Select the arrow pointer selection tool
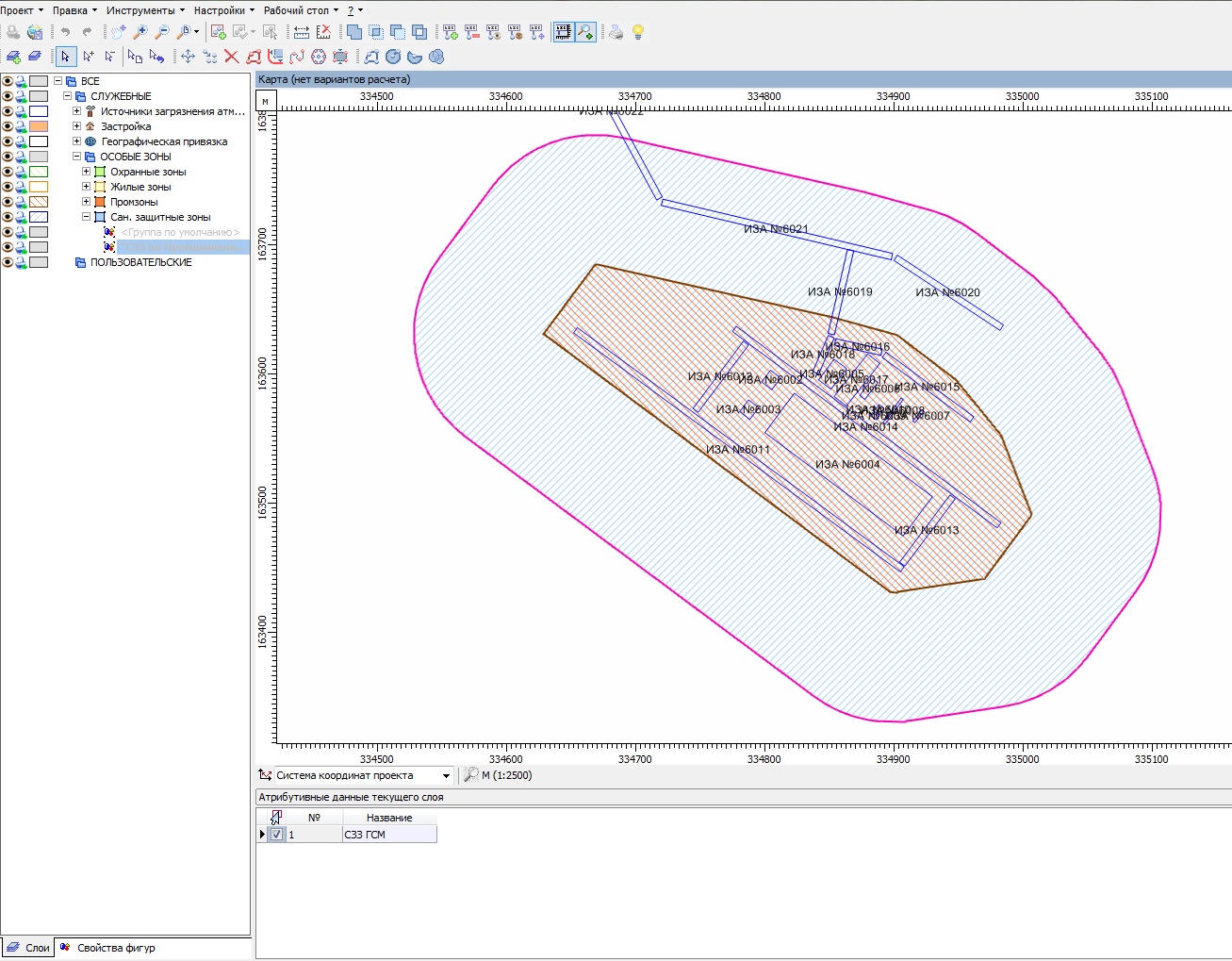This screenshot has width=1232, height=961. point(65,57)
